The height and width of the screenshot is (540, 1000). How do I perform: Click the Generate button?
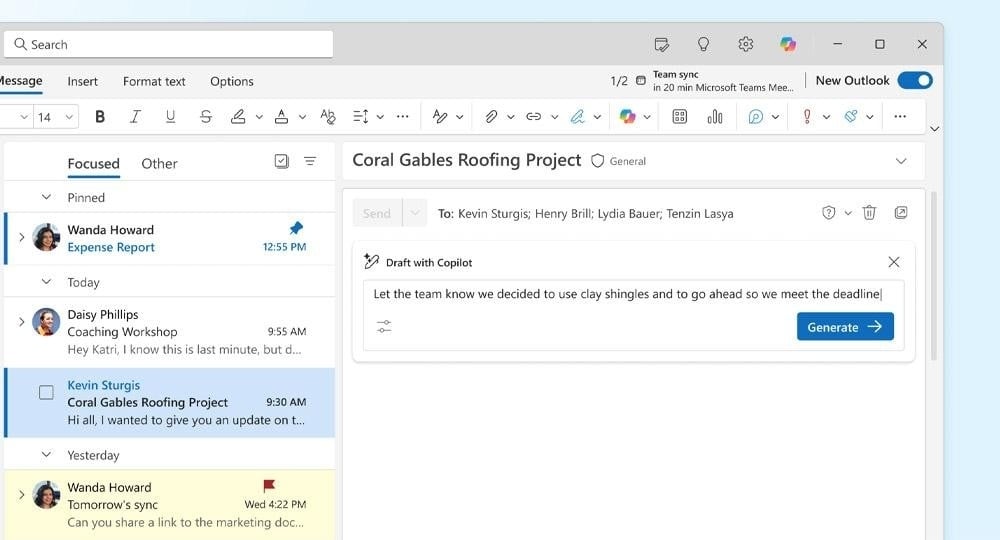[x=845, y=326]
